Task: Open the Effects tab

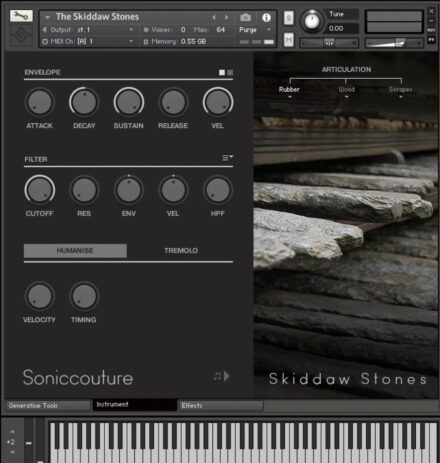Action: coord(221,405)
